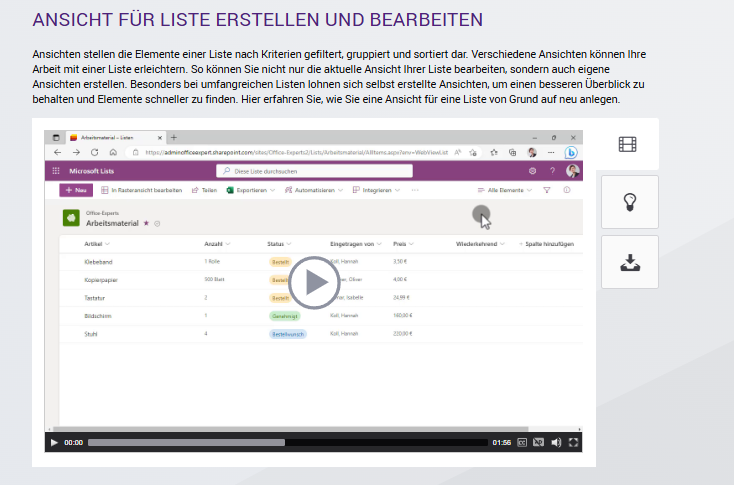The width and height of the screenshot is (734, 485).
Task: Expand the Automatisieren dropdown
Action: click(314, 190)
